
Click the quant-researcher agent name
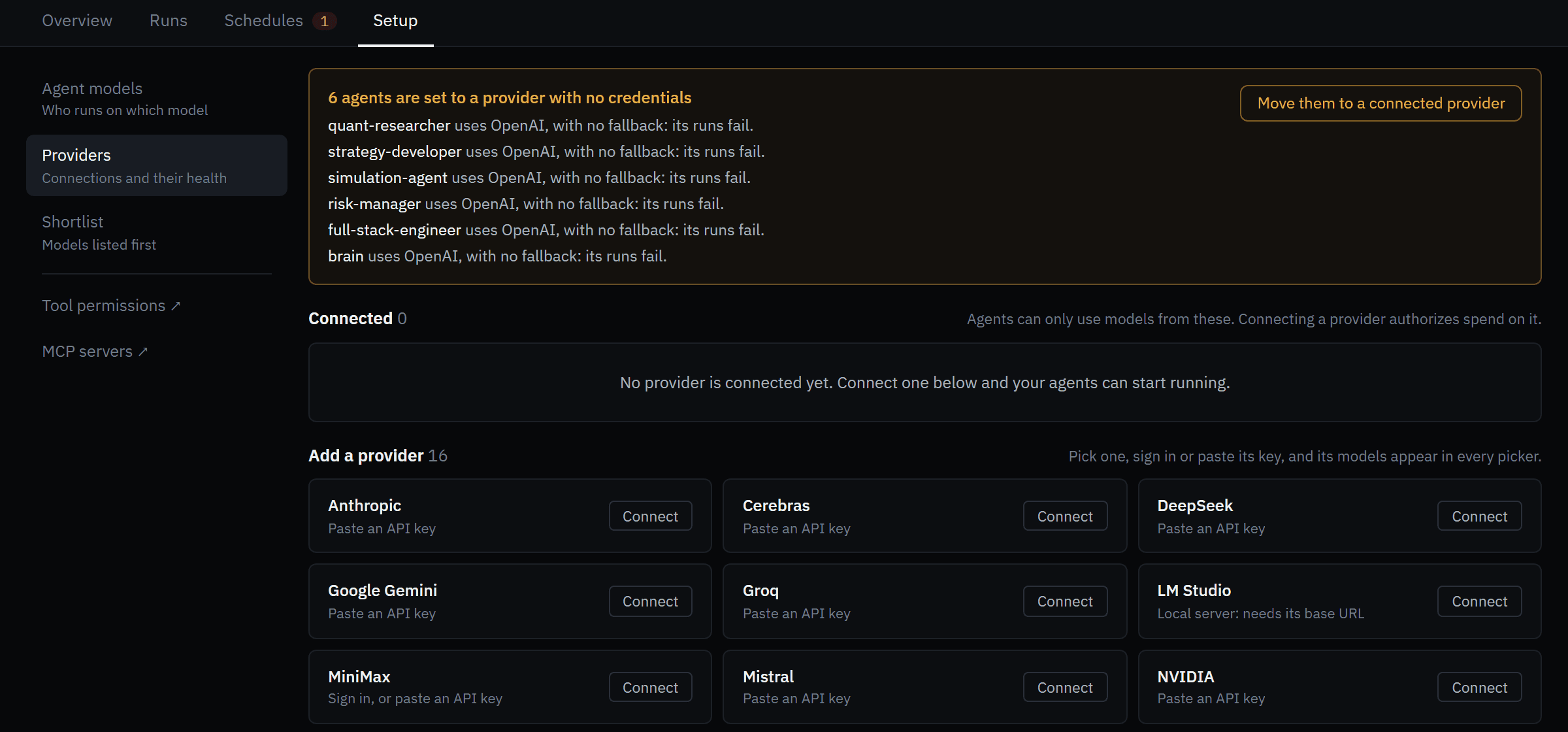coord(389,125)
